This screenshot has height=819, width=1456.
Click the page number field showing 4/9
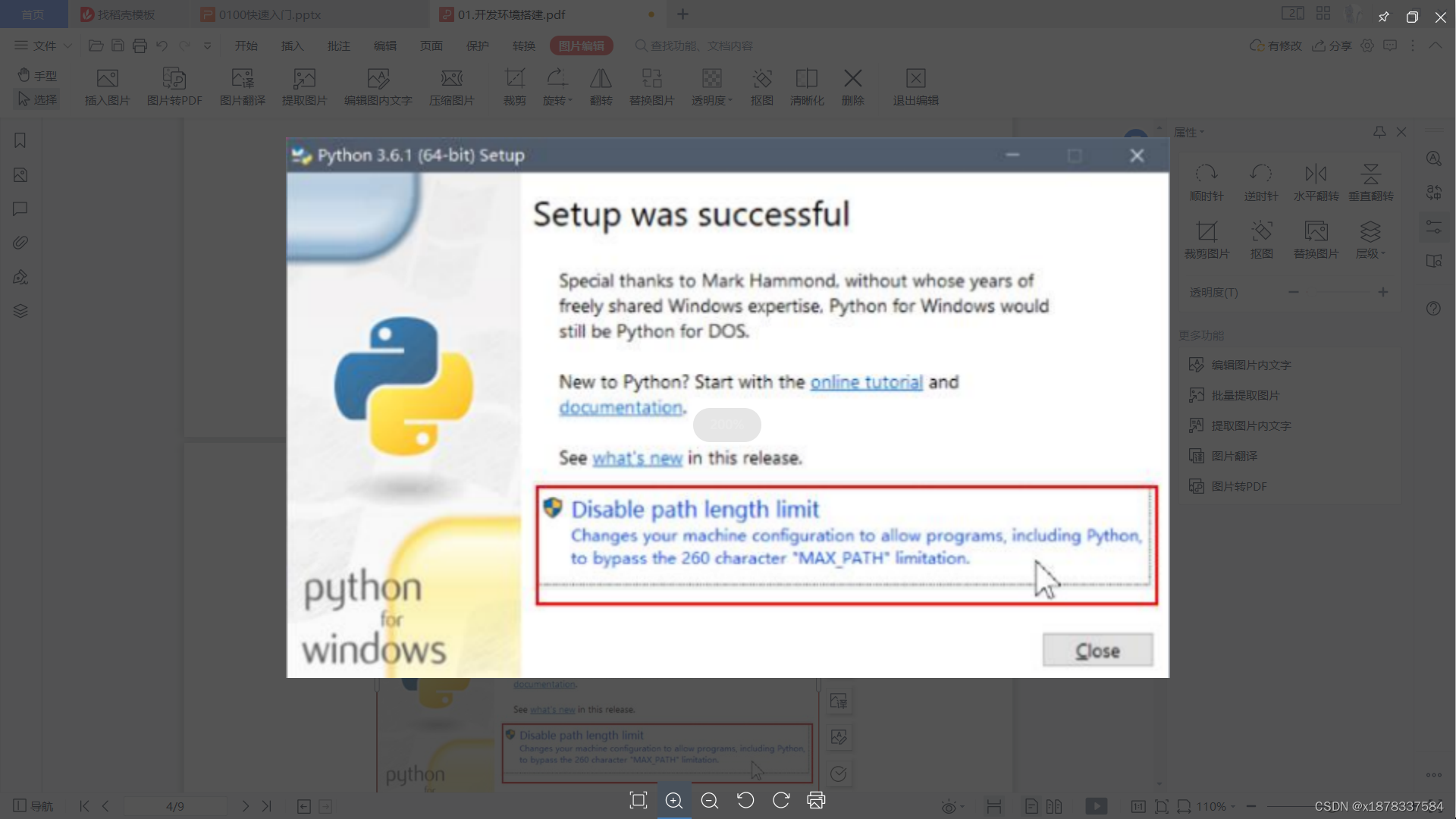[x=175, y=806]
